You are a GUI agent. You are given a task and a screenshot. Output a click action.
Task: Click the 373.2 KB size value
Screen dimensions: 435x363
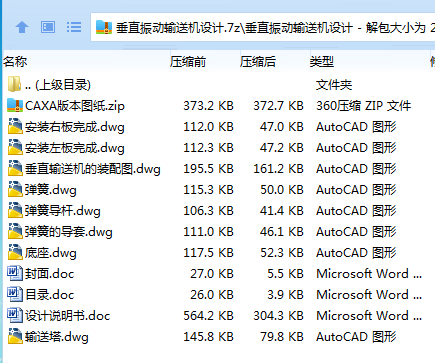[x=208, y=106]
